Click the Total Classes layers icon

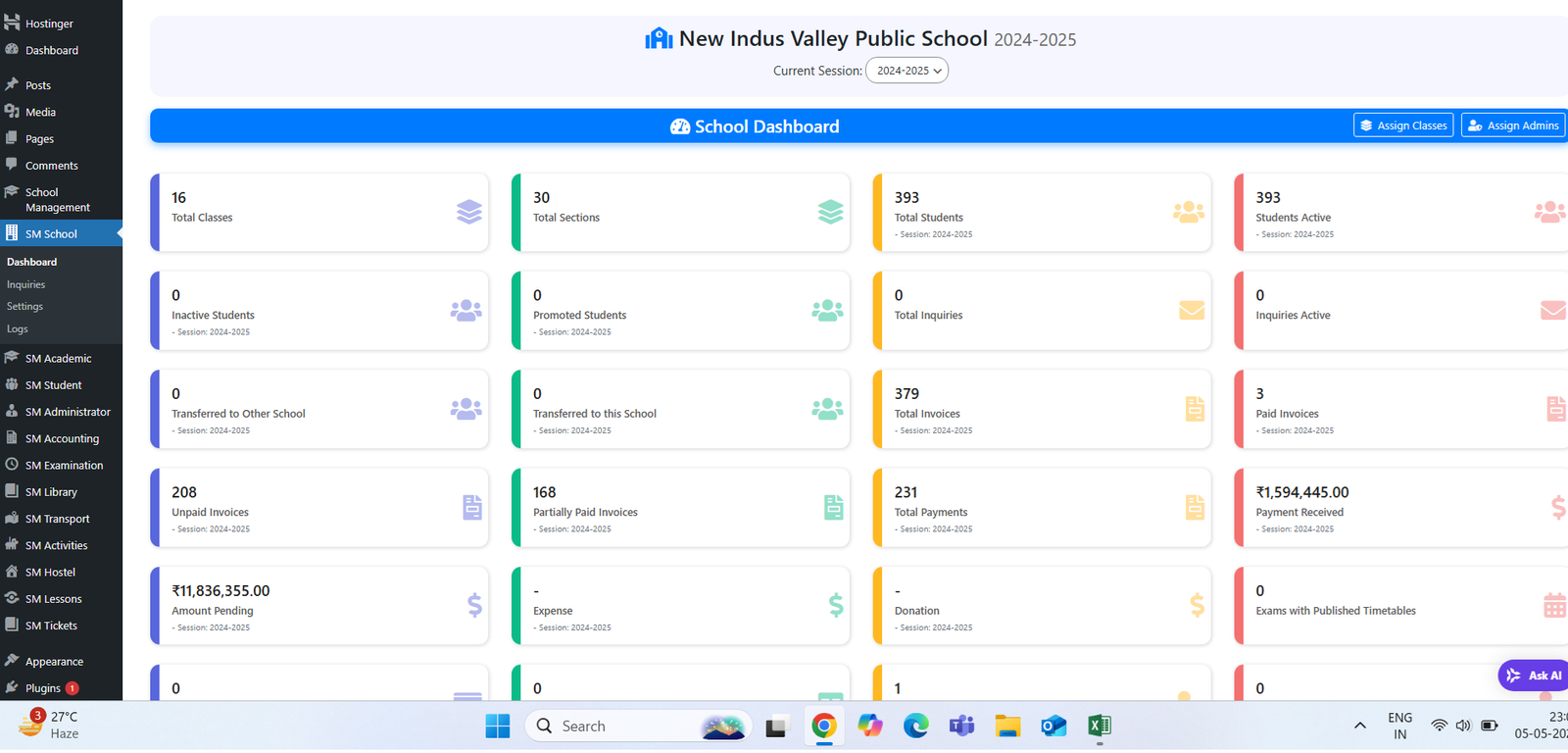[x=469, y=212]
